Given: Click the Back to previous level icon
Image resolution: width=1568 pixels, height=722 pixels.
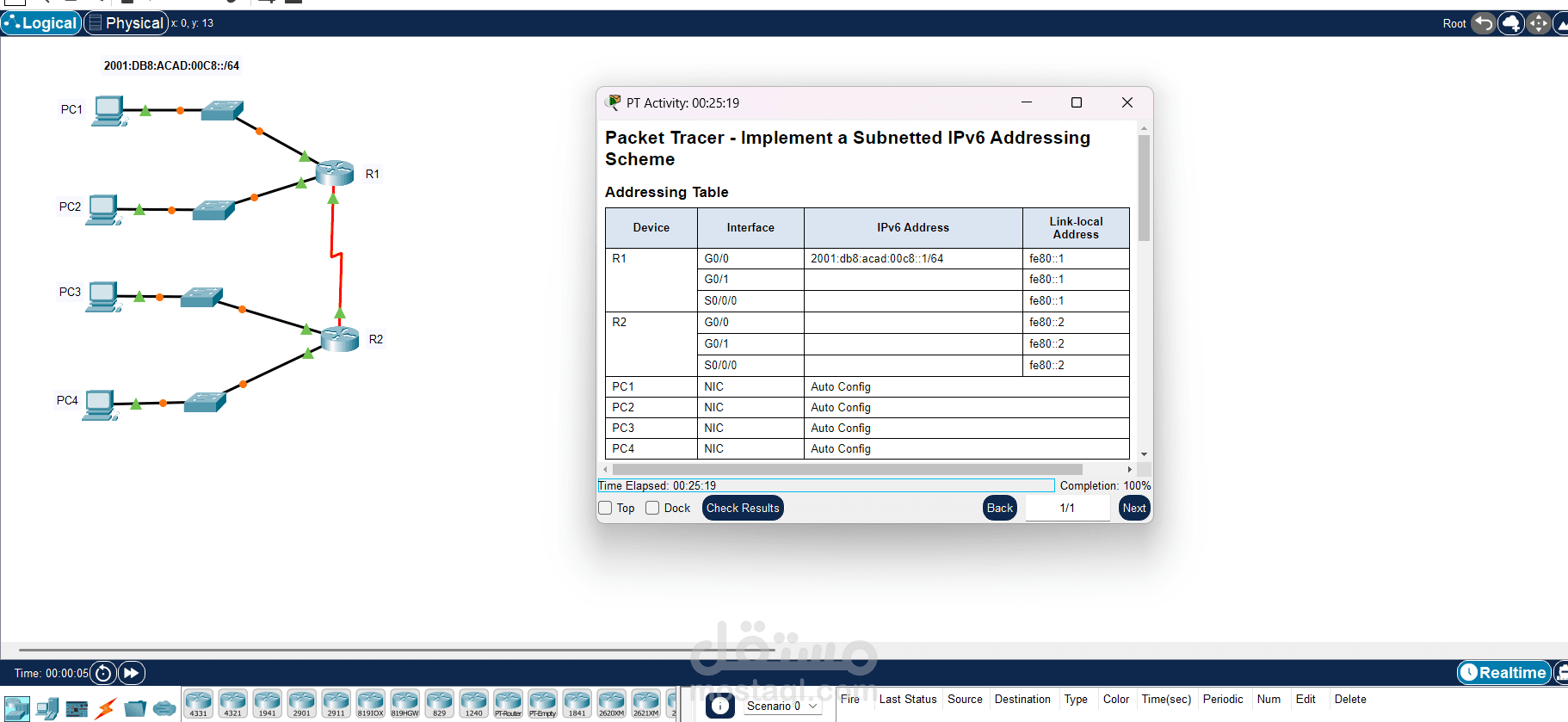Looking at the screenshot, I should (x=1484, y=23).
